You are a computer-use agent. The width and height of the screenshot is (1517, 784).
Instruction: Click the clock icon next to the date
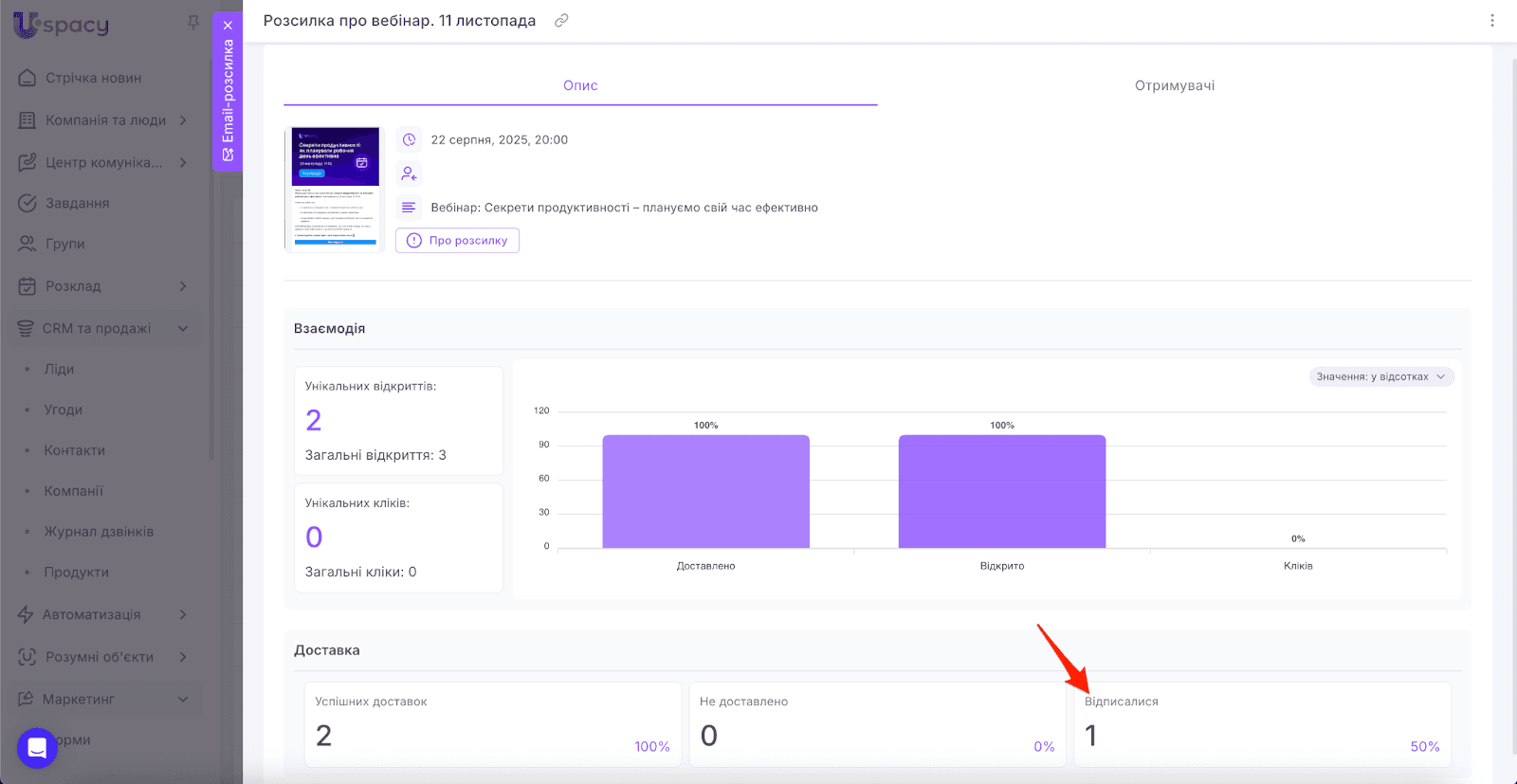pos(409,139)
